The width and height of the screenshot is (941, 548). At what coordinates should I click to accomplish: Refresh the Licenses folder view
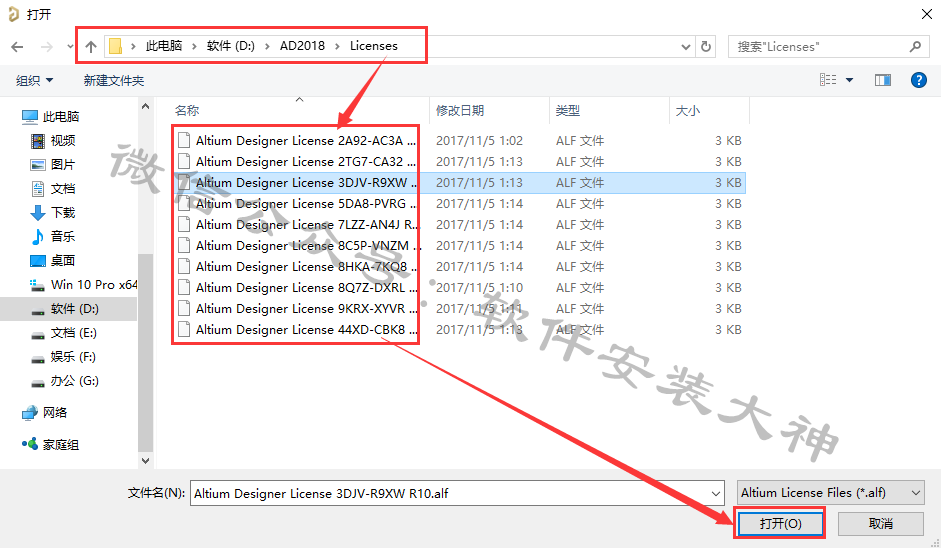coord(706,46)
